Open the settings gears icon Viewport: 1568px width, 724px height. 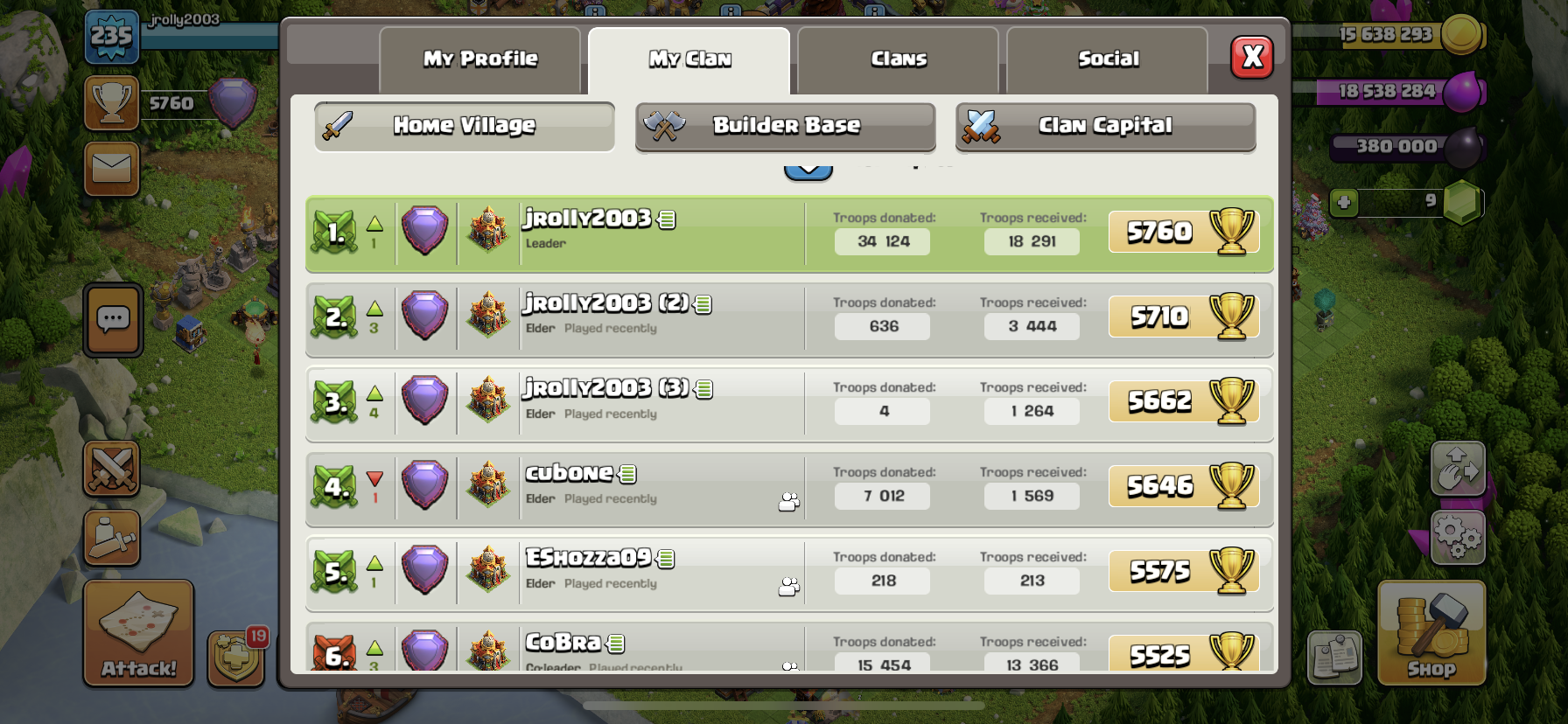(x=1457, y=537)
